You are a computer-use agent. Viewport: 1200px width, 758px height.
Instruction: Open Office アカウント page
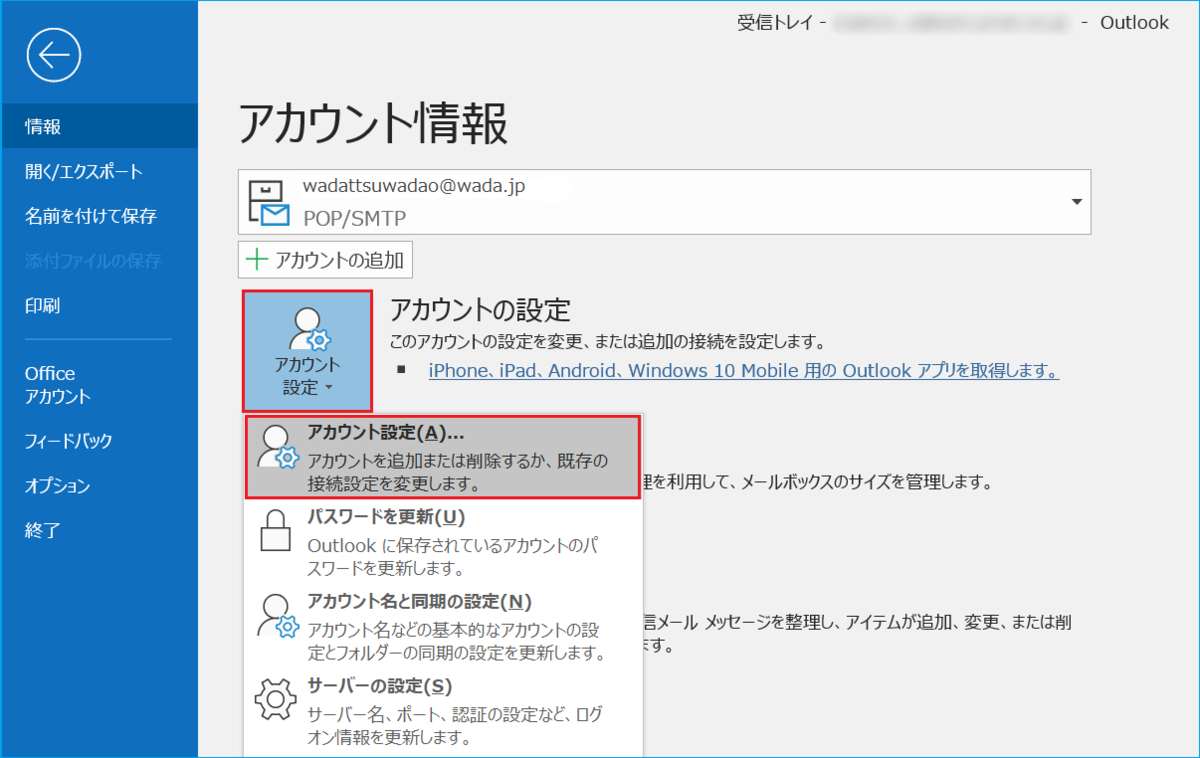[99, 385]
